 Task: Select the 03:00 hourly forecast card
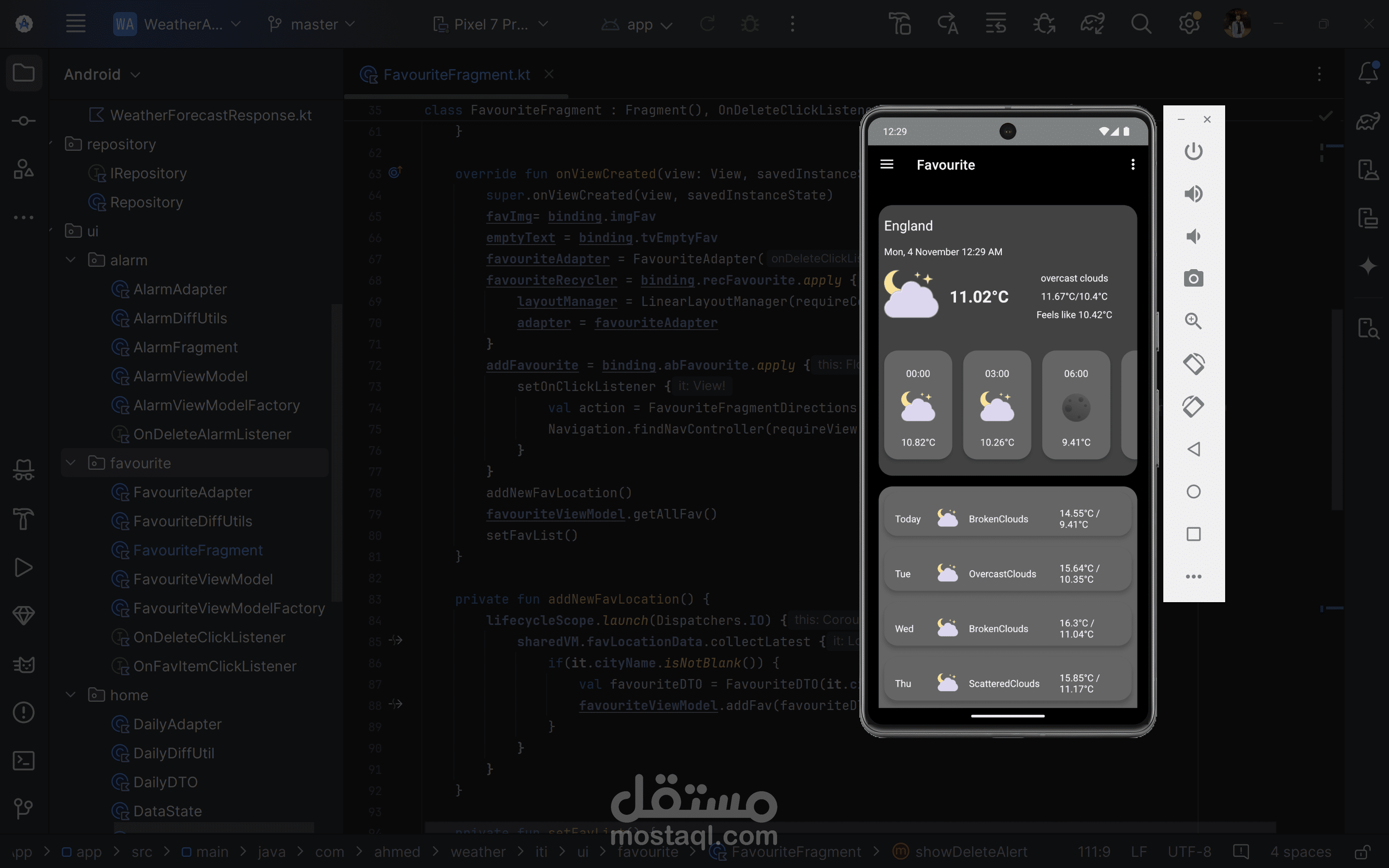click(997, 405)
